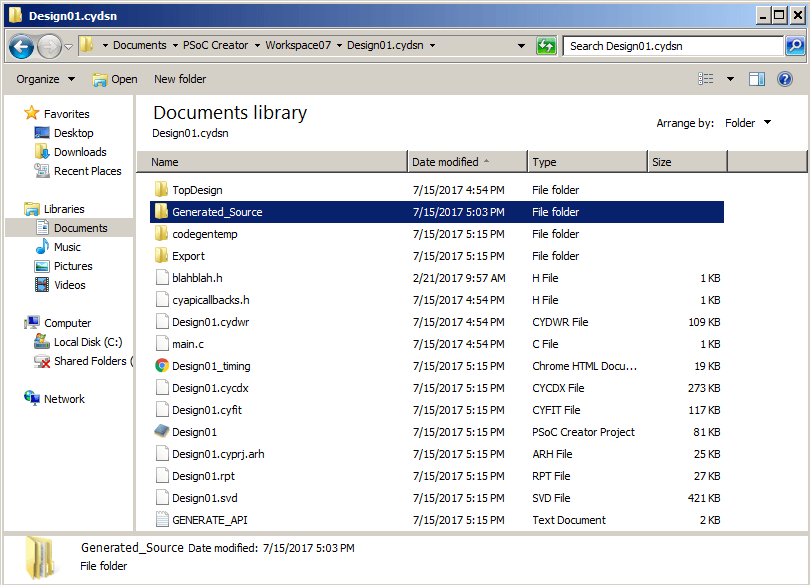Click the Computer icon in sidebar

(x=32, y=322)
